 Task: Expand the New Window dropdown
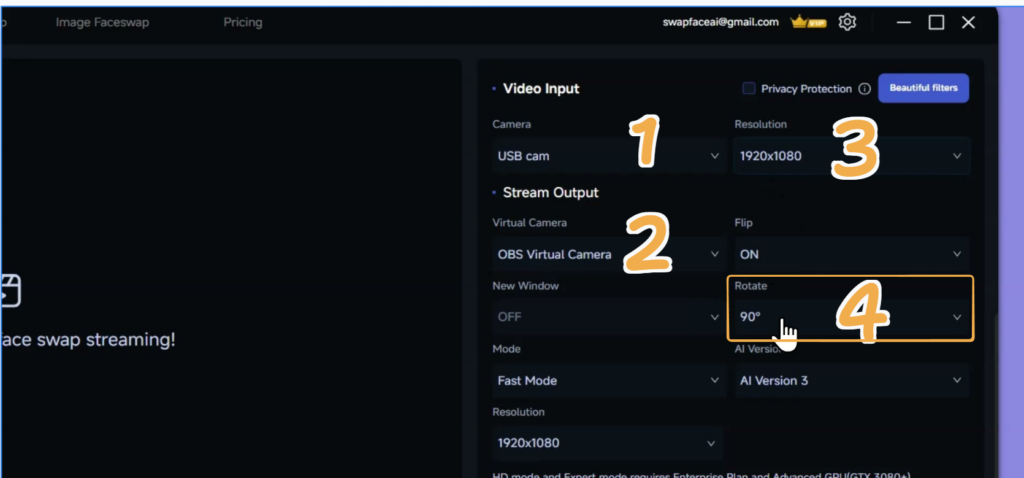(608, 317)
